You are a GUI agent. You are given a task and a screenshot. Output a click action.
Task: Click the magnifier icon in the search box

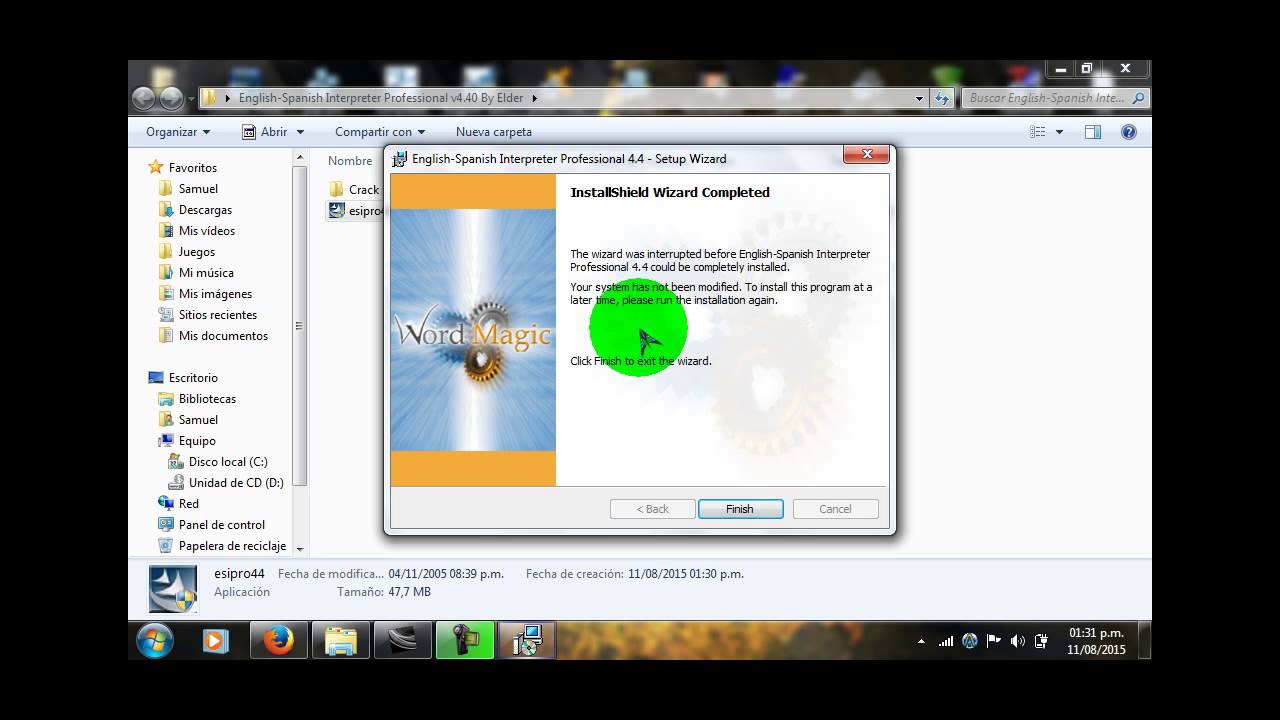point(1139,98)
